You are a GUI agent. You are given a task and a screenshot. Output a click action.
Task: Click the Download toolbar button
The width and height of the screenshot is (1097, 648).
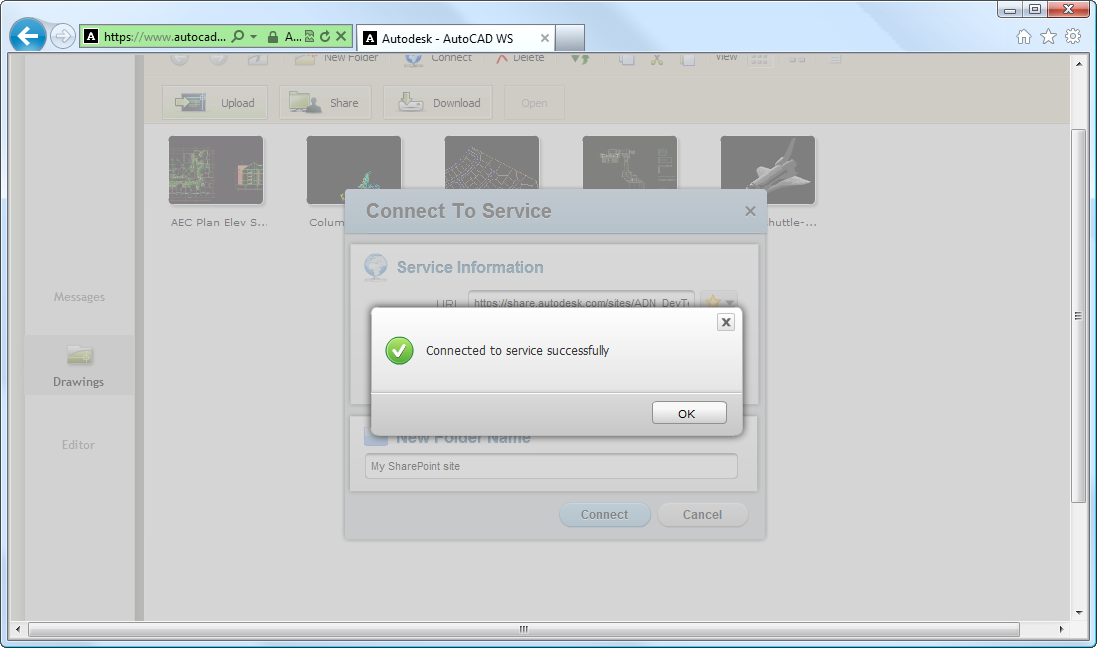438,103
